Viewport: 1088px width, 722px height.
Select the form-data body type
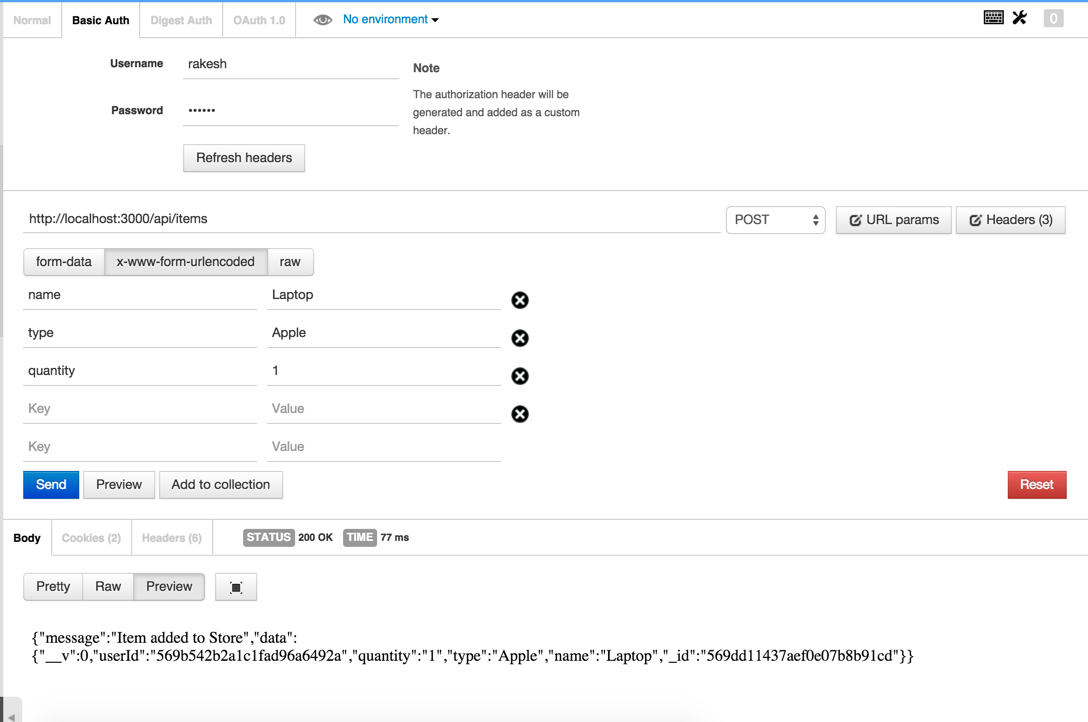click(64, 262)
